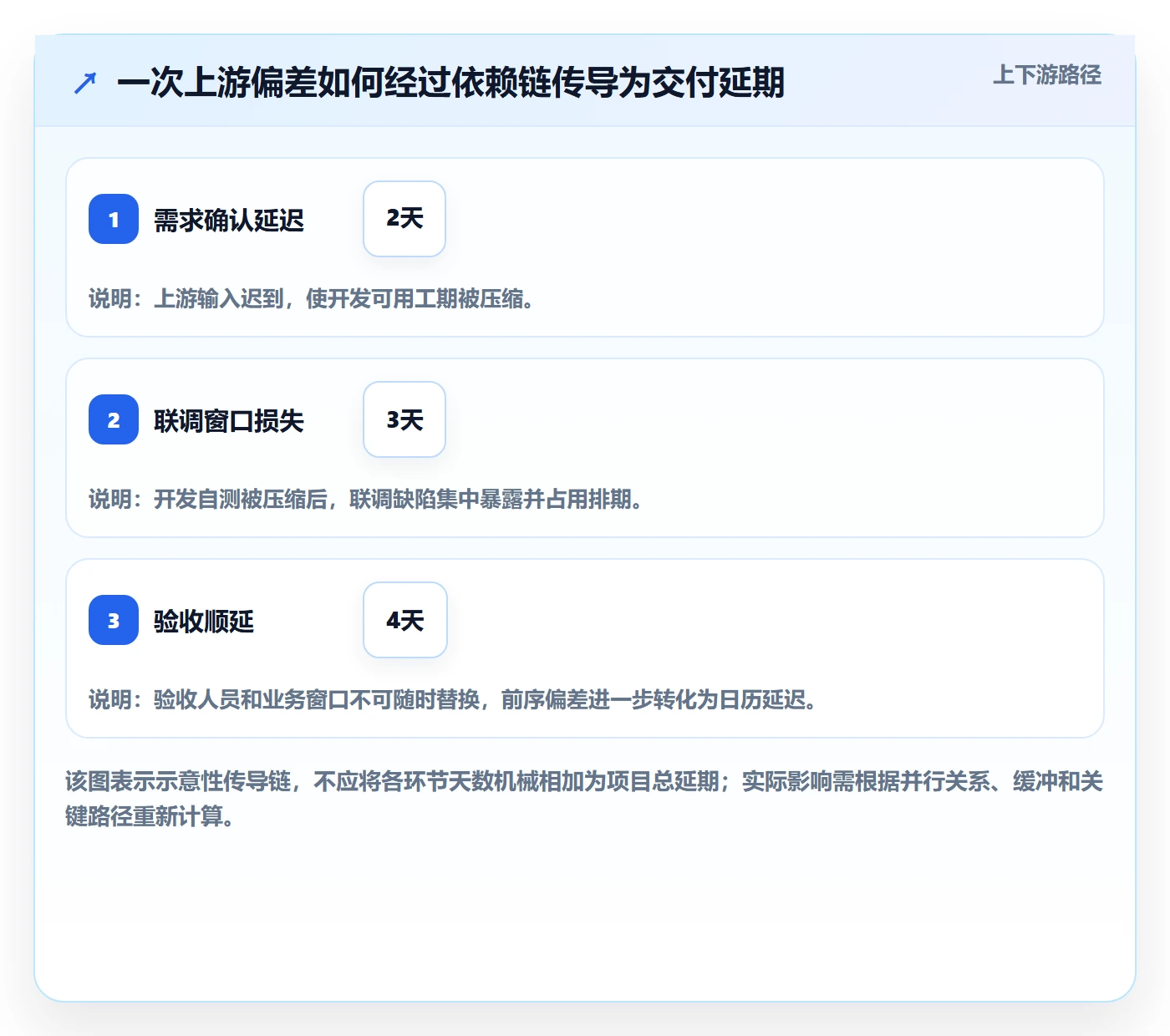The image size is (1170, 1036).
Task: Click the step 3 number badge
Action: point(114,620)
